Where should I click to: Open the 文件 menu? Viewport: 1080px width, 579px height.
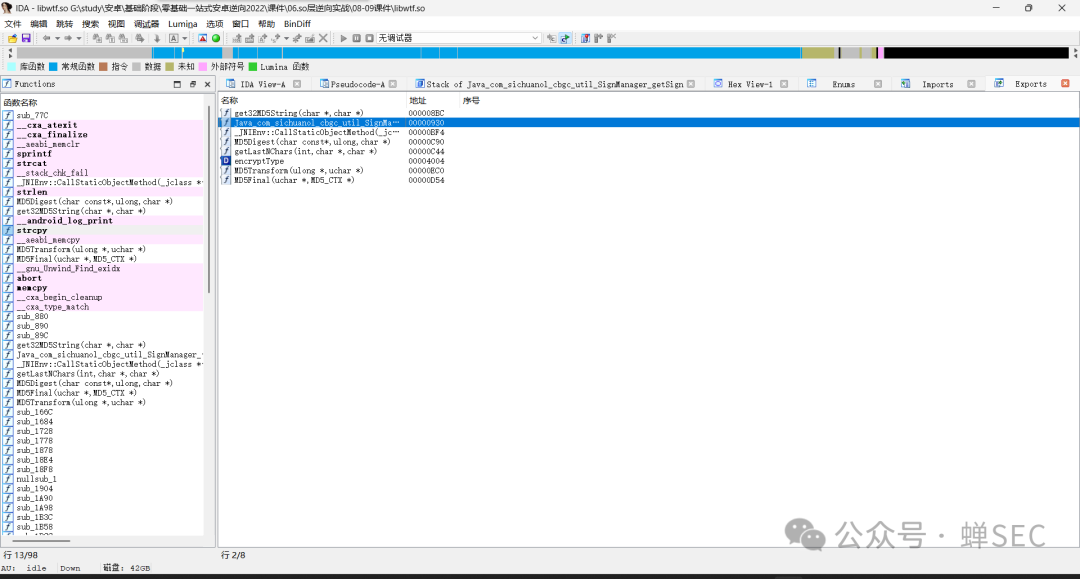12,24
